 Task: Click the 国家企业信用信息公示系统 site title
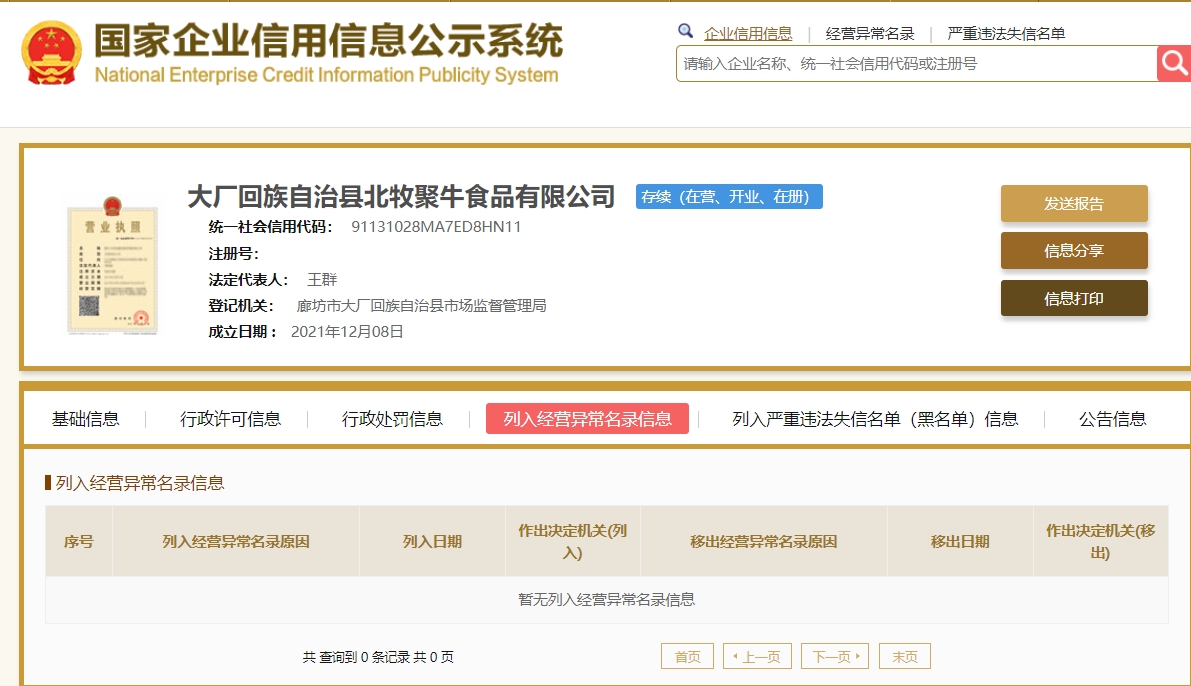point(328,41)
